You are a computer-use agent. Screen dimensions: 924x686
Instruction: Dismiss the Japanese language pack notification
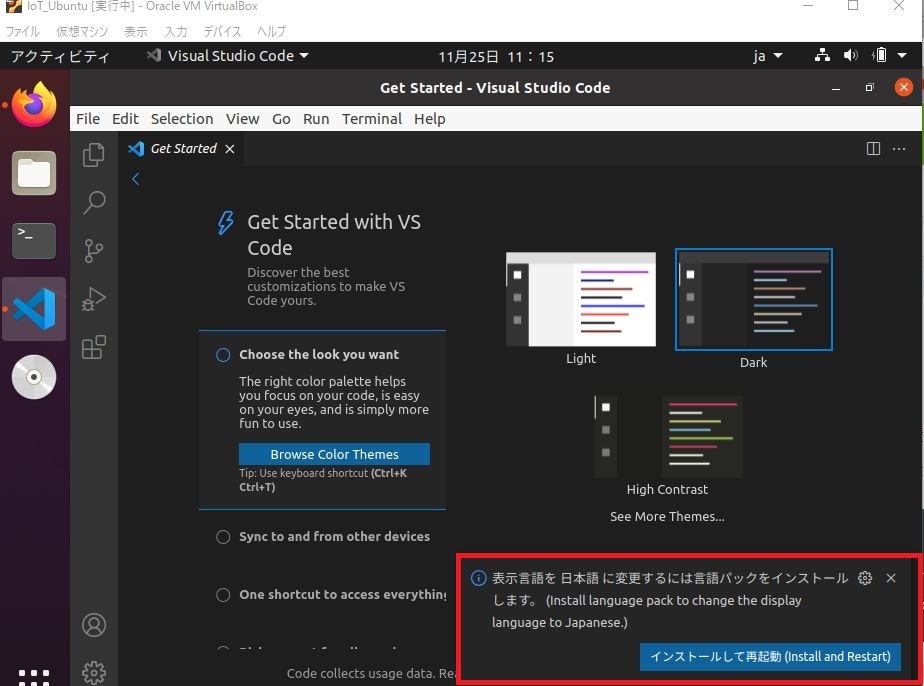[x=891, y=578]
